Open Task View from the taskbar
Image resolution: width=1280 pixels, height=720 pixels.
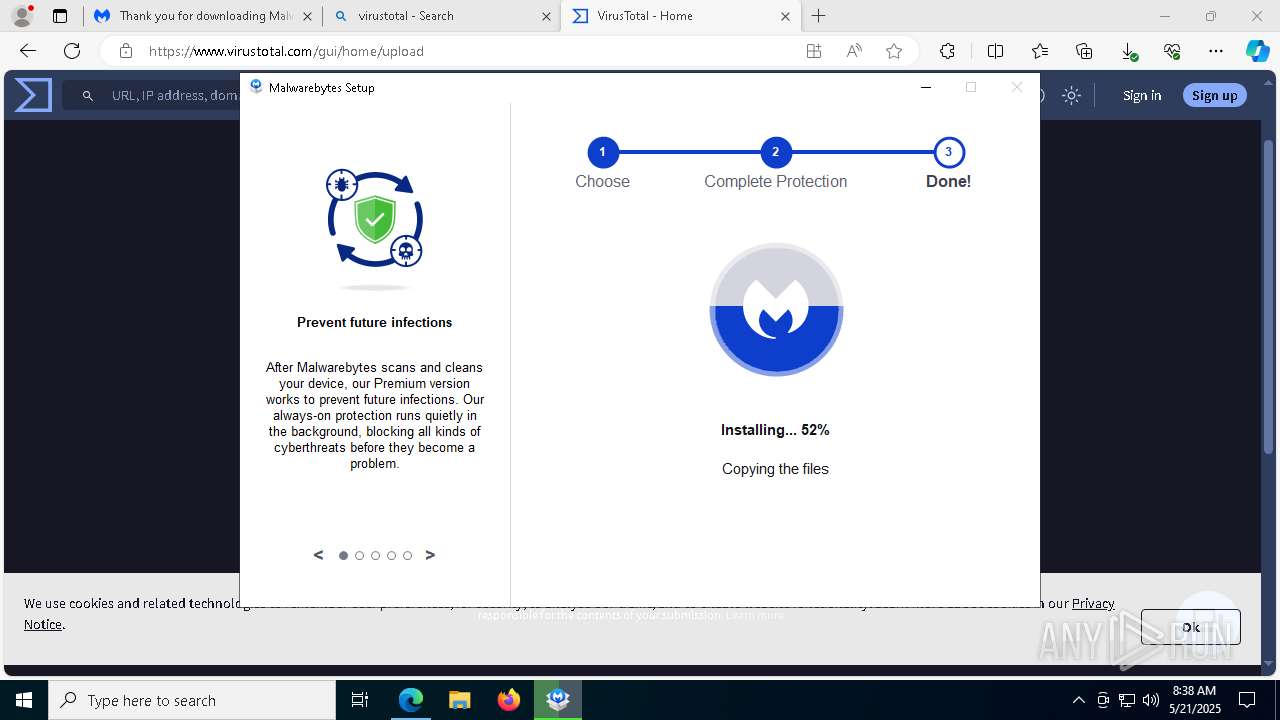[360, 700]
